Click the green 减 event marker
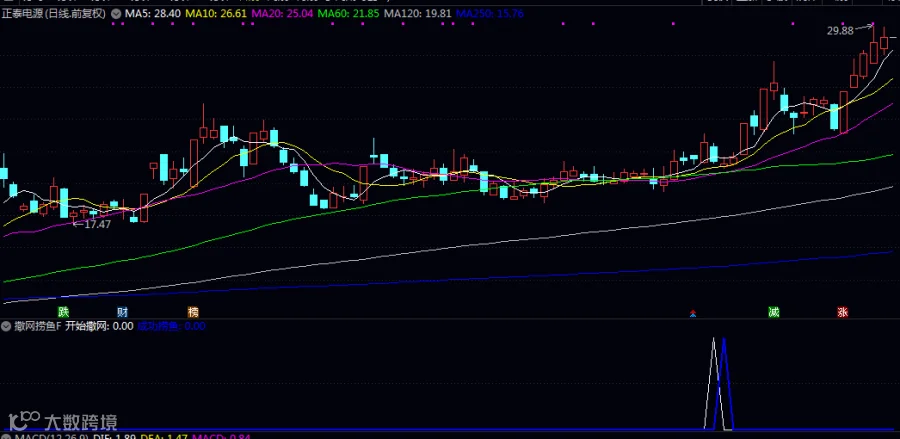Viewport: 900px width, 439px height. [x=774, y=312]
